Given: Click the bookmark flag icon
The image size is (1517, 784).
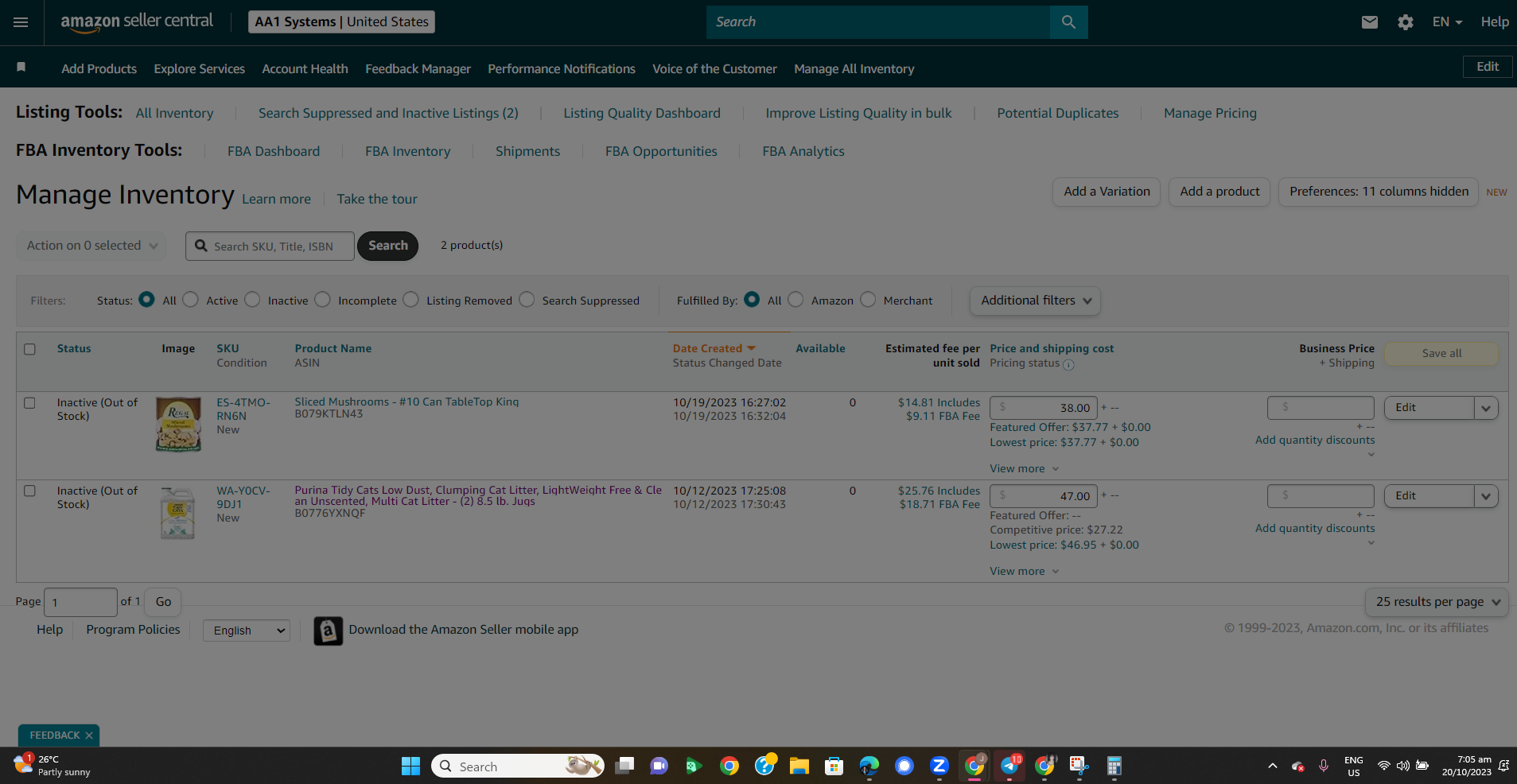Looking at the screenshot, I should pos(21,68).
